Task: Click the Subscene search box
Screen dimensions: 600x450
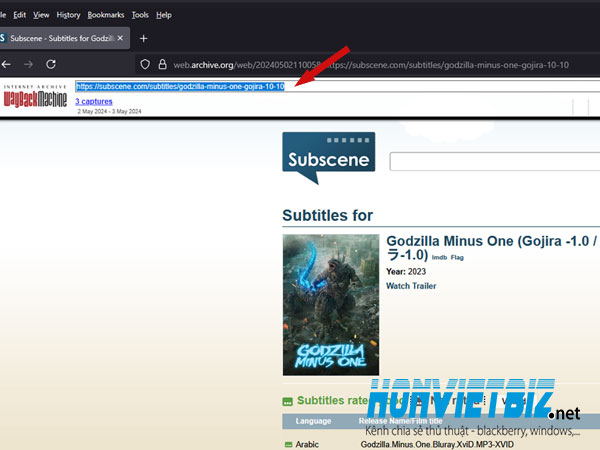Action: (495, 161)
